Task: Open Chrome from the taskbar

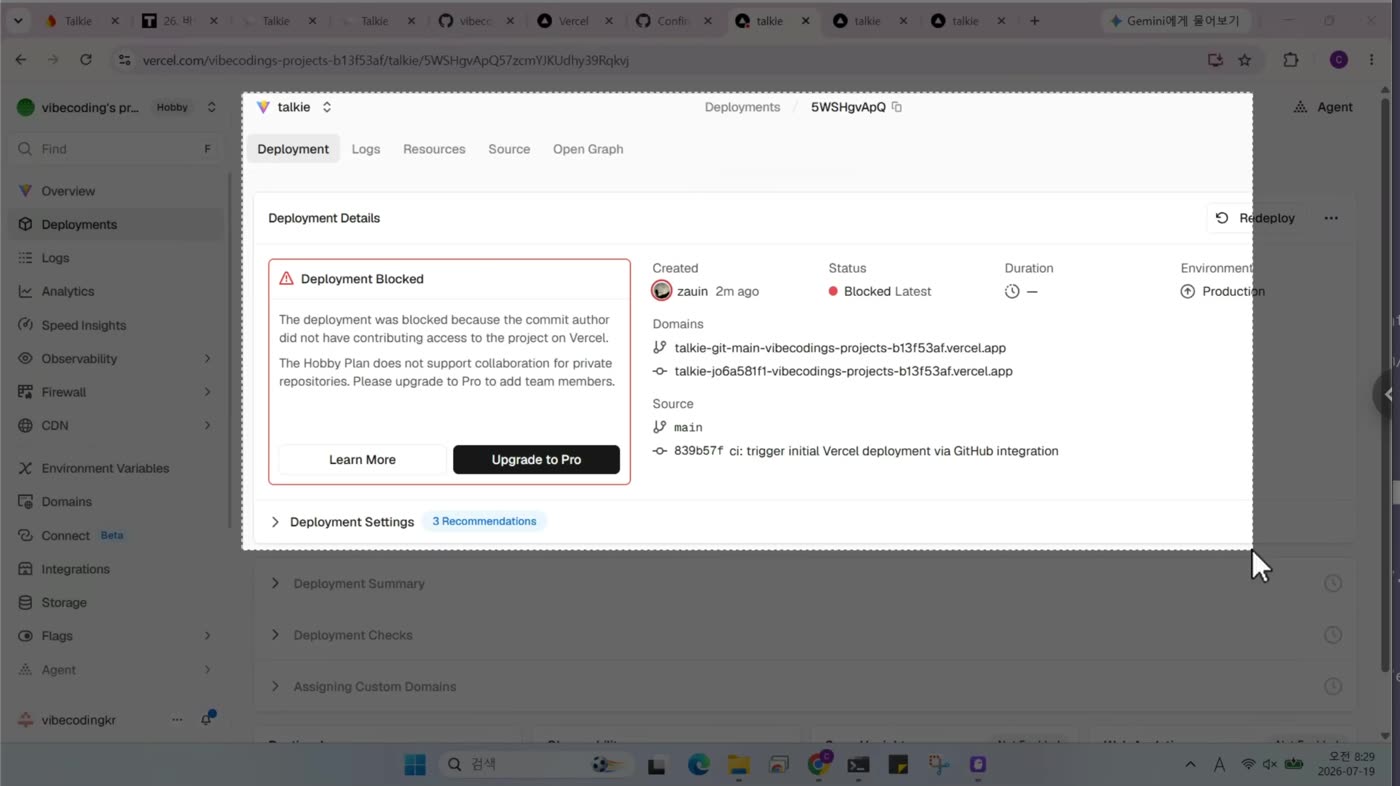Action: point(819,765)
